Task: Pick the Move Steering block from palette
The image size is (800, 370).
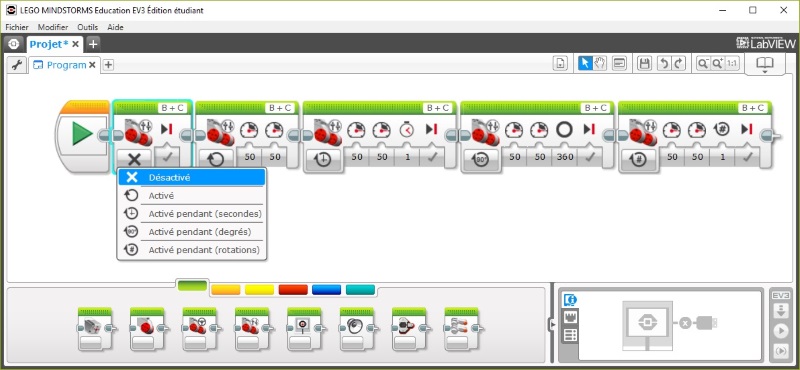Action: (201, 329)
